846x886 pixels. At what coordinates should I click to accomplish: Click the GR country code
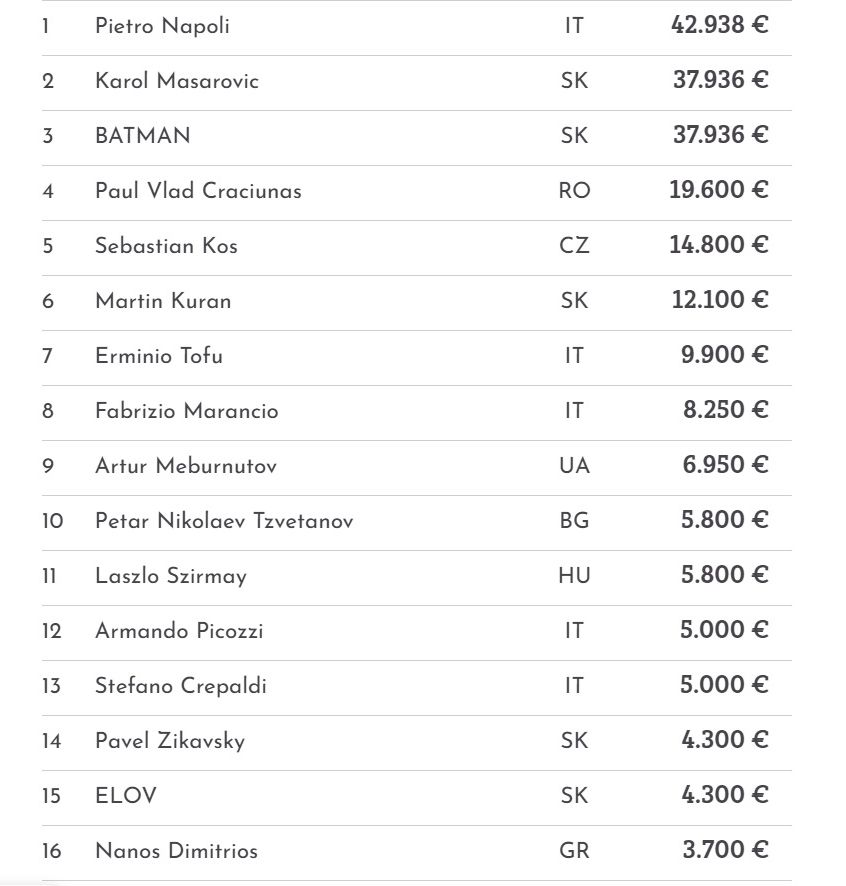[x=574, y=851]
